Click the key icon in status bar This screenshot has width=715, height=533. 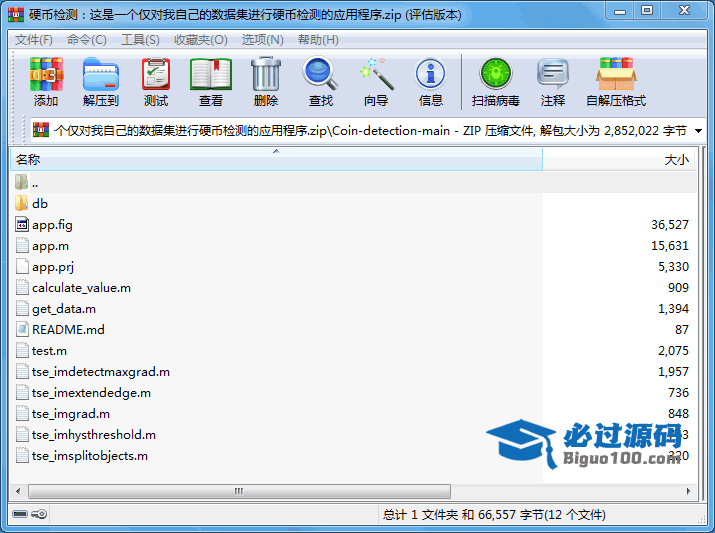point(39,514)
